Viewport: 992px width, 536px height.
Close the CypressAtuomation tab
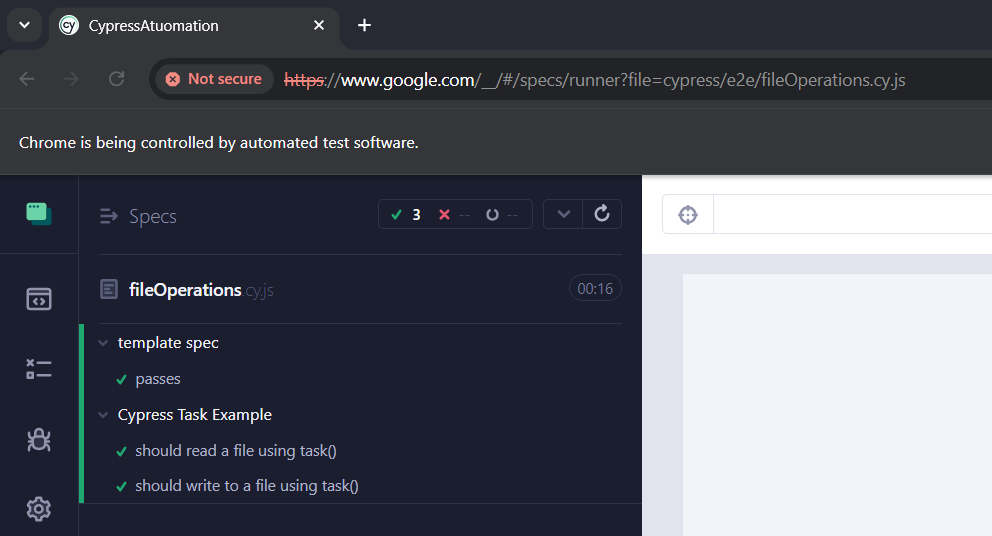pos(319,25)
